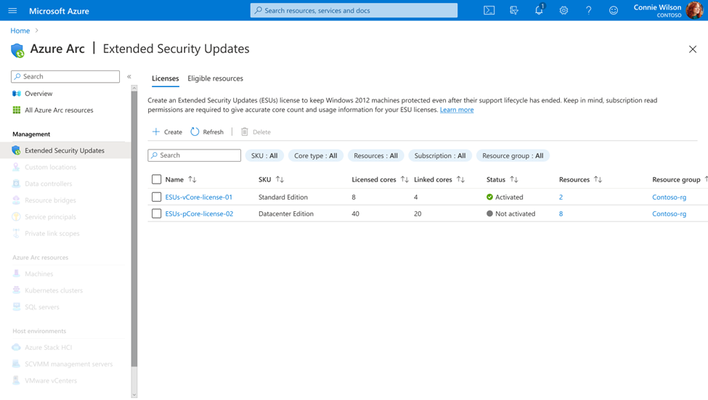This screenshot has height=400, width=708.
Task: Open the ESUs-vCore-license-01 license link
Action: (199, 197)
